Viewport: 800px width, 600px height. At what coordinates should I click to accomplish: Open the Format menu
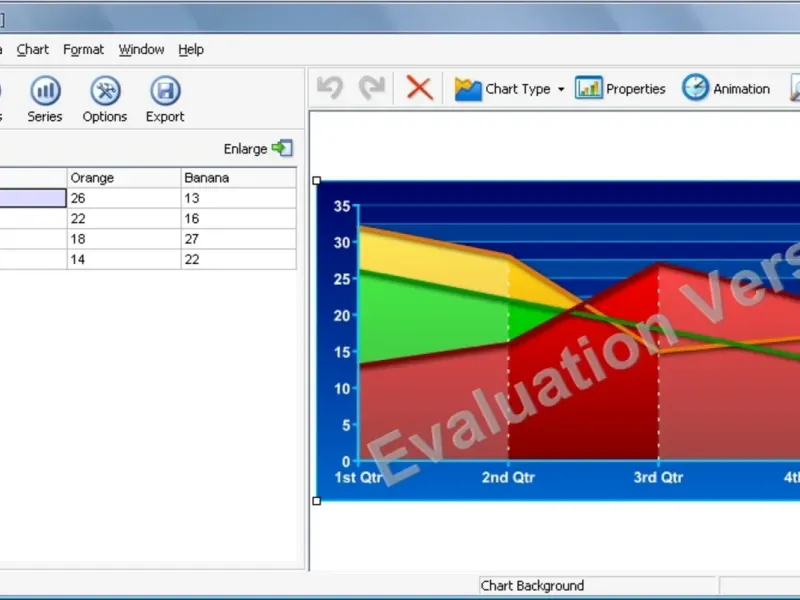click(x=83, y=49)
